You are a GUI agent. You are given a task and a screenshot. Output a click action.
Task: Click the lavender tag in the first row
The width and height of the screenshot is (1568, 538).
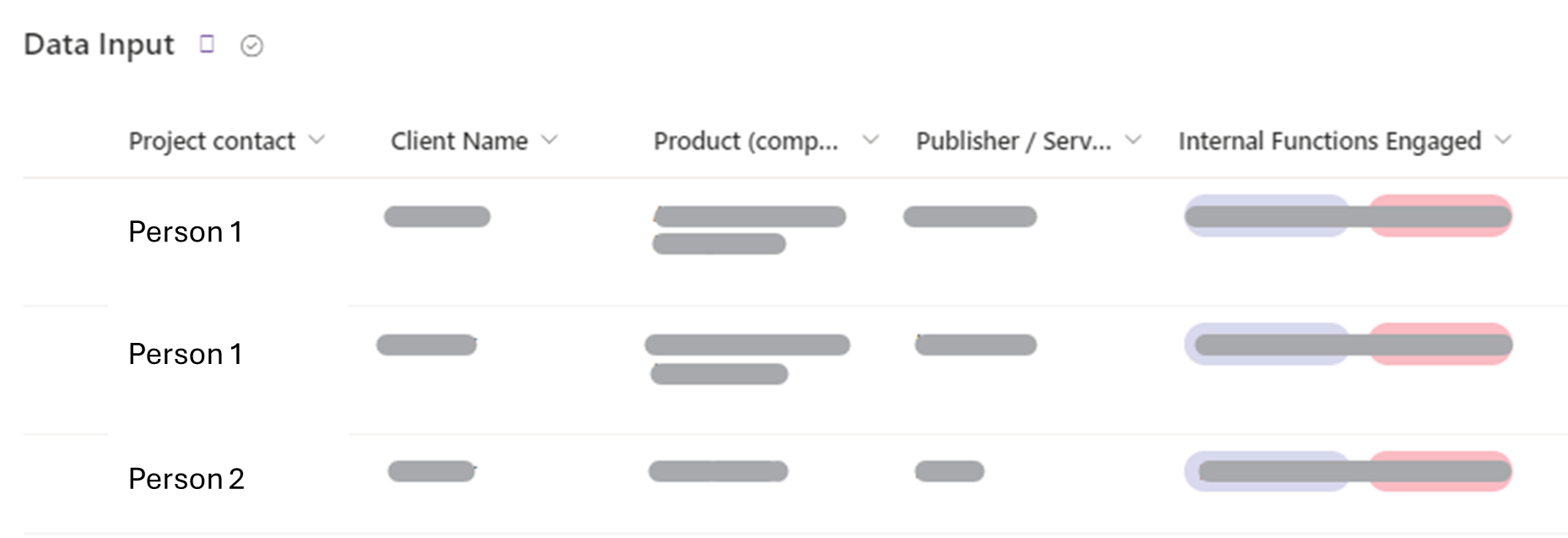(1266, 216)
